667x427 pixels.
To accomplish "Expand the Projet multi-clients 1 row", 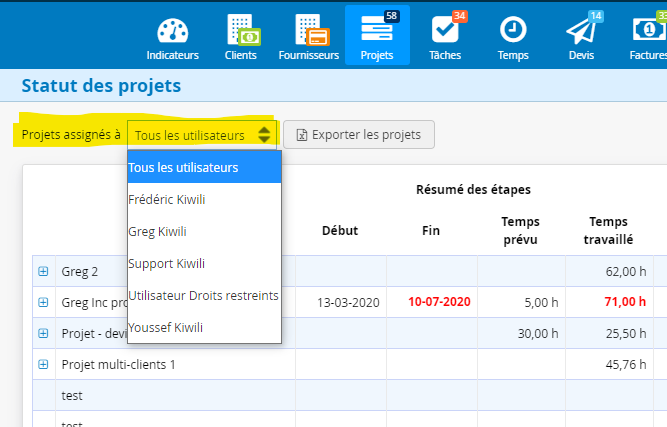I will [43, 365].
